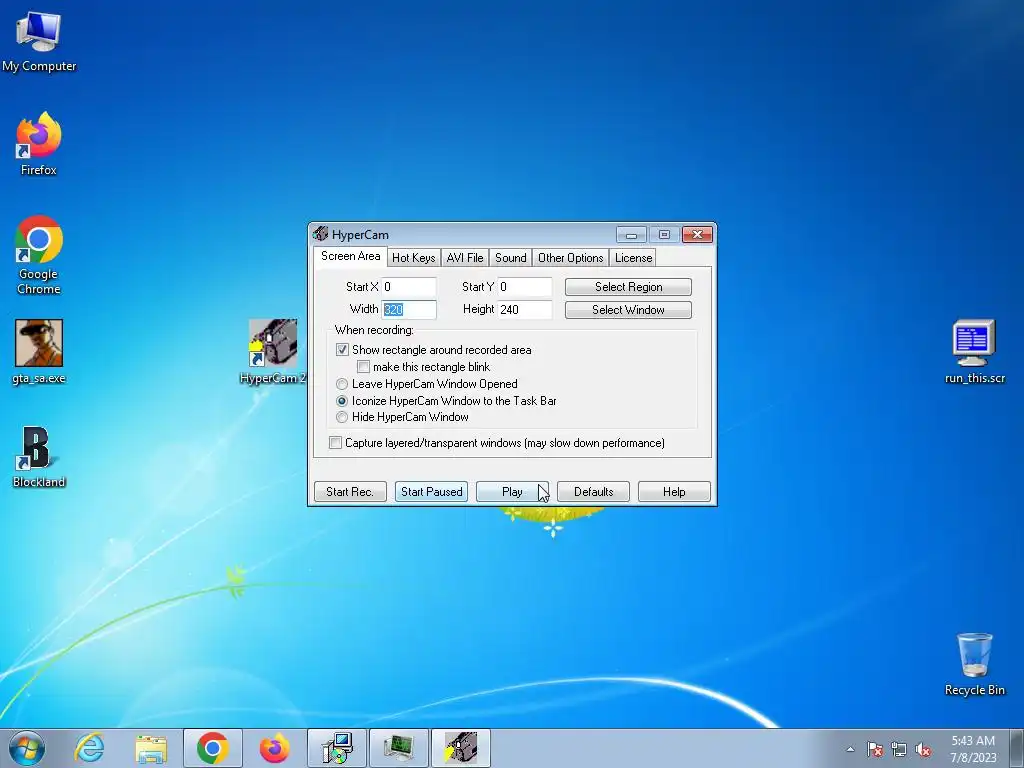This screenshot has width=1024, height=768.
Task: Click HyperCam taskbar button
Action: pyautogui.click(x=460, y=748)
